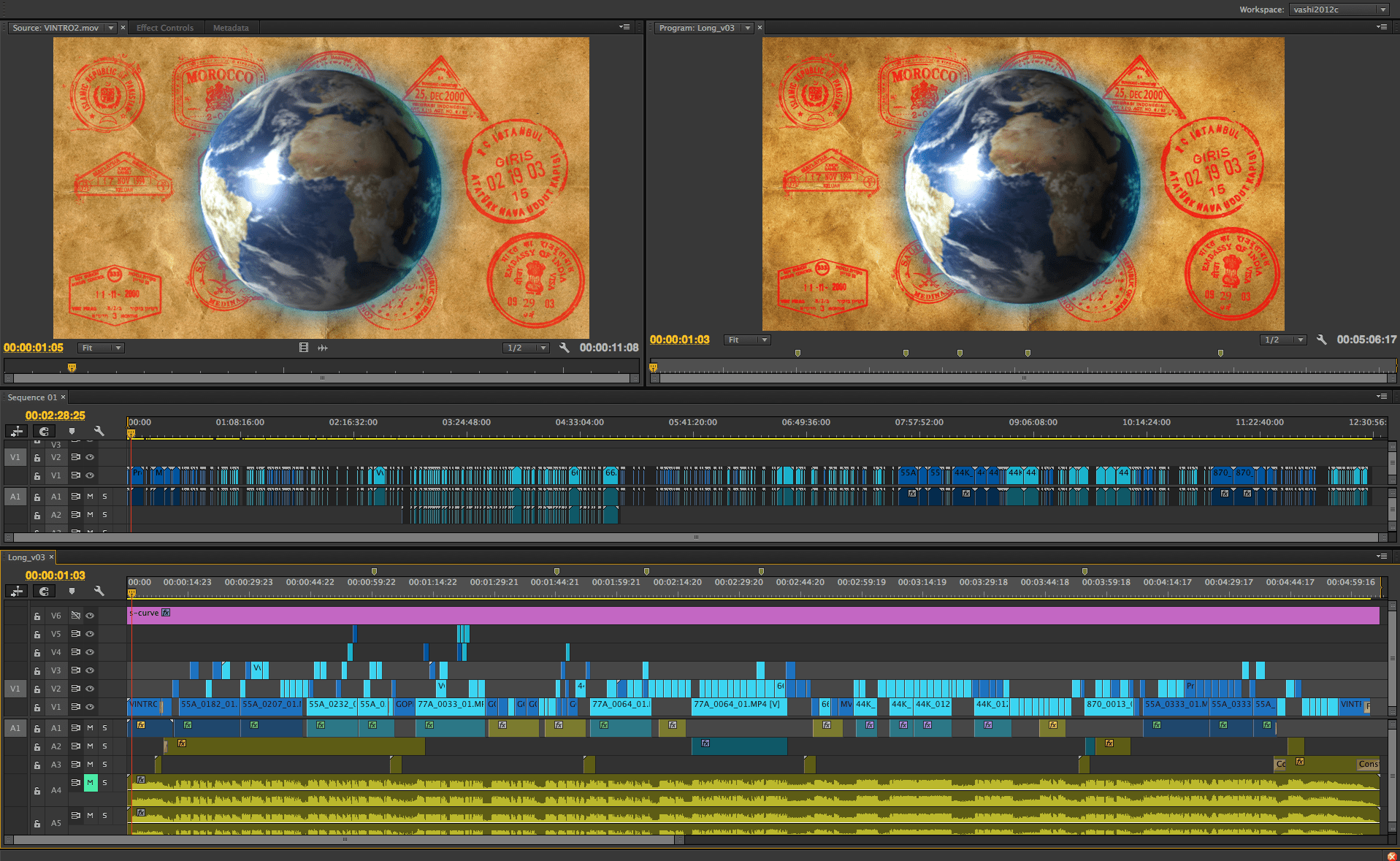Solo audio track A1 in Long_v03

[105, 728]
